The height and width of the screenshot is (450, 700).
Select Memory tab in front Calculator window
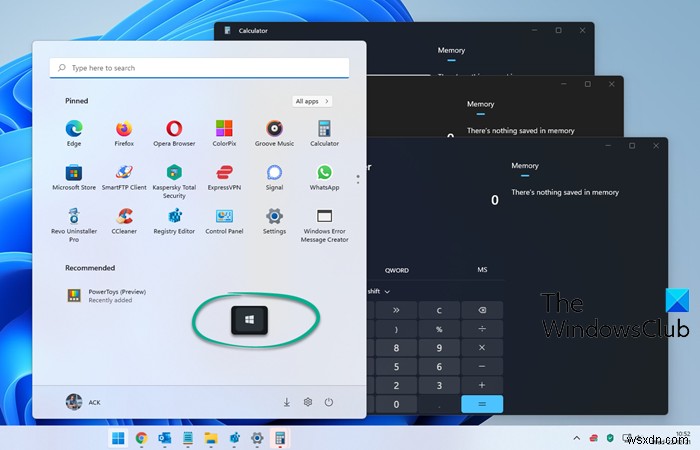525,166
